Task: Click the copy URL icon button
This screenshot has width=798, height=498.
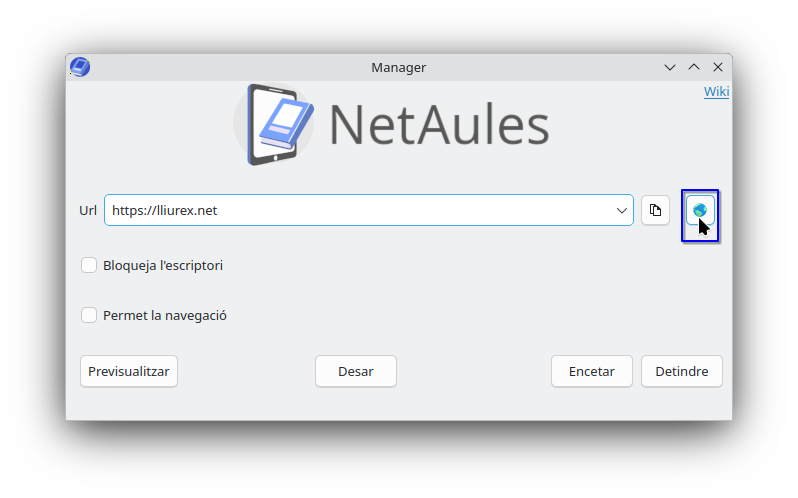Action: click(655, 210)
